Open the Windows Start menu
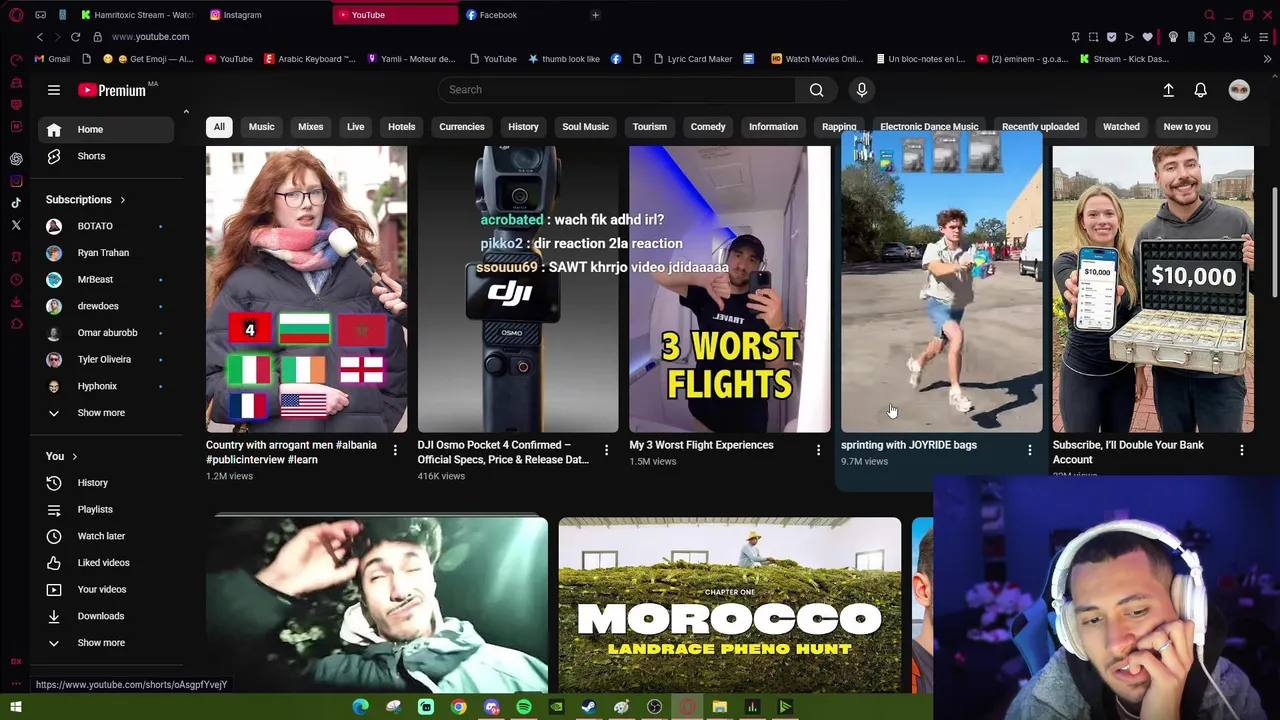This screenshot has height=720, width=1280. tap(16, 707)
